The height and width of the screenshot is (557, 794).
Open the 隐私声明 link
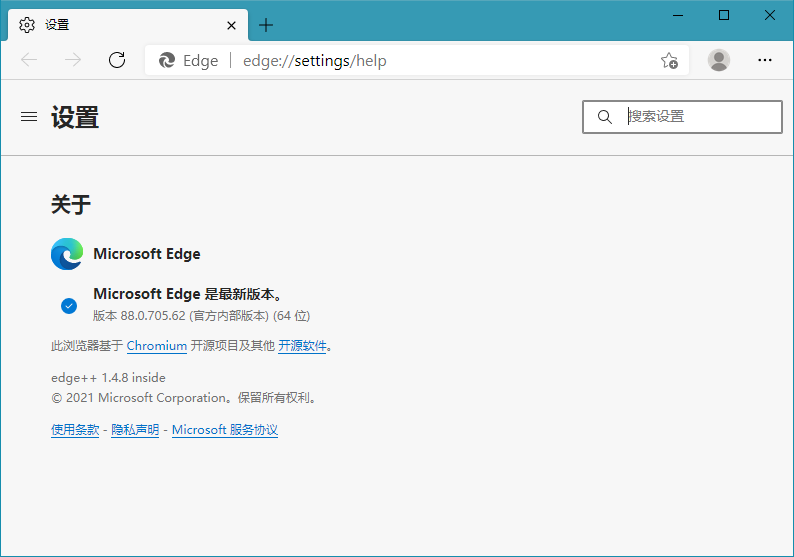click(x=135, y=430)
